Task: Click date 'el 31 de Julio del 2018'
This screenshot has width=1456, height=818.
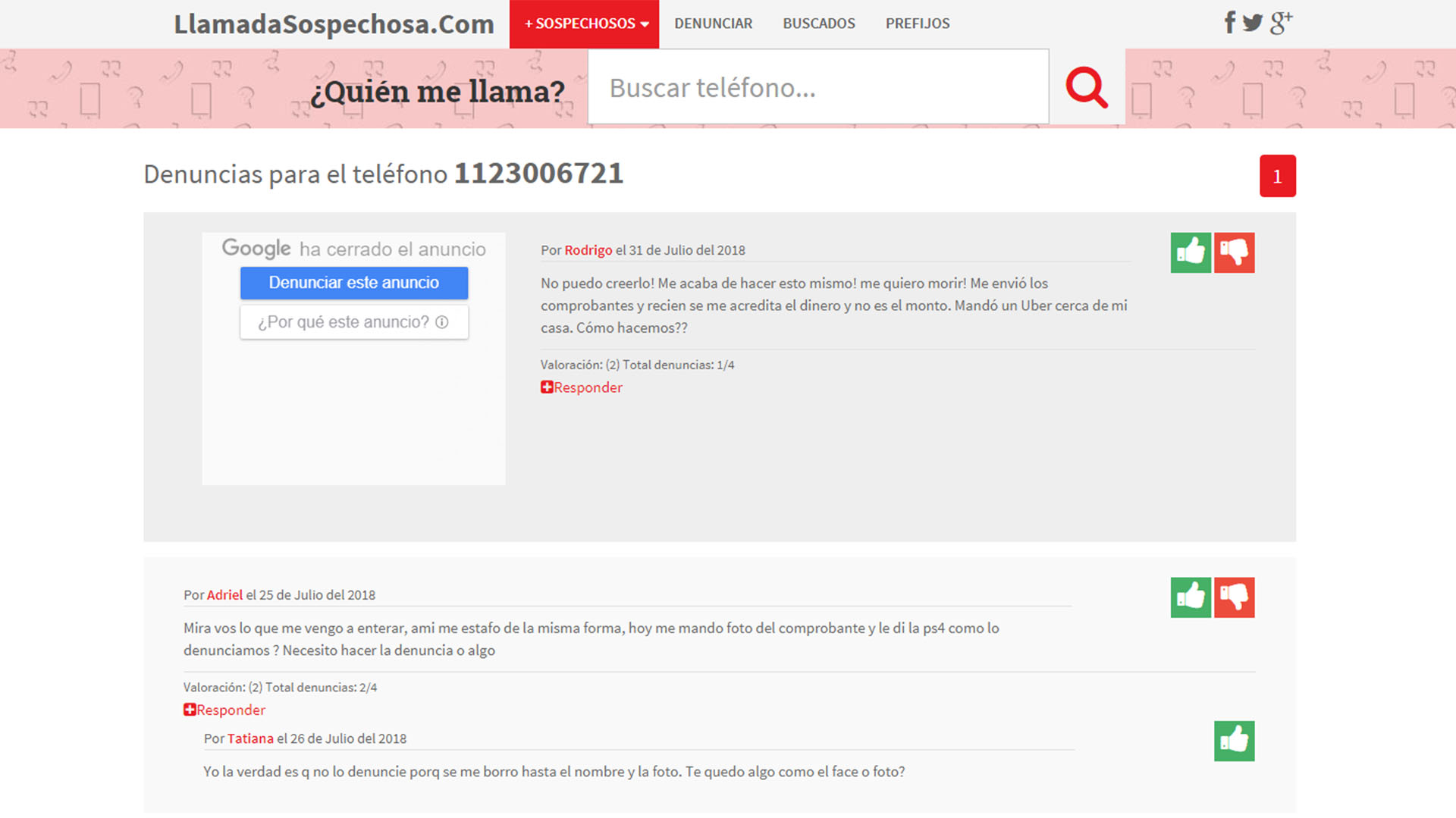Action: pyautogui.click(x=680, y=250)
